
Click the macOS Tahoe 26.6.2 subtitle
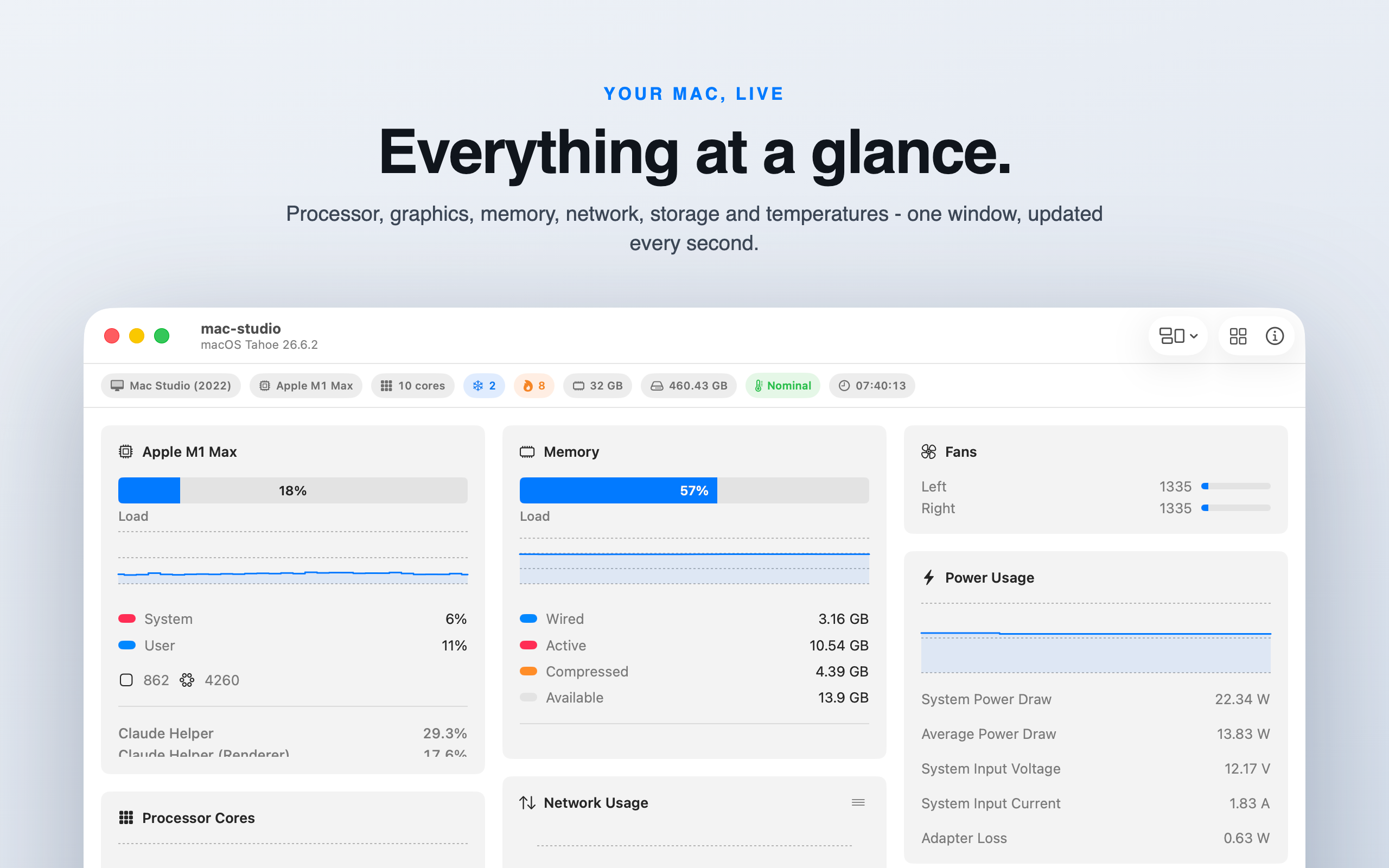tap(259, 344)
